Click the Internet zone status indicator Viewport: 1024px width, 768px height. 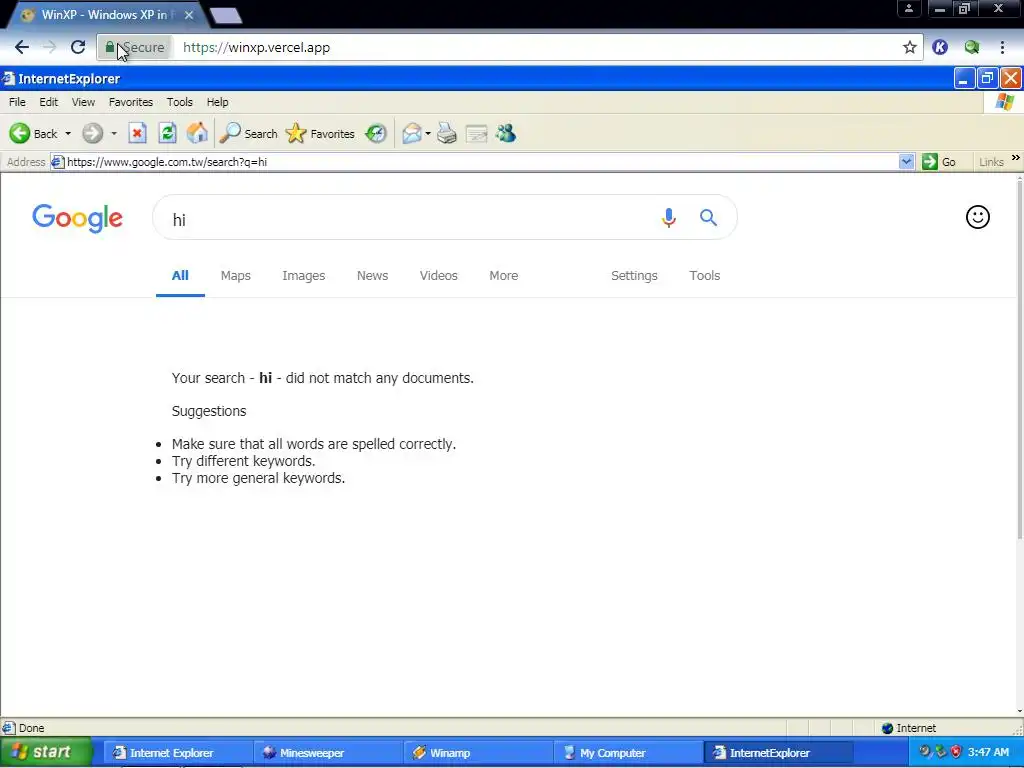(x=908, y=728)
